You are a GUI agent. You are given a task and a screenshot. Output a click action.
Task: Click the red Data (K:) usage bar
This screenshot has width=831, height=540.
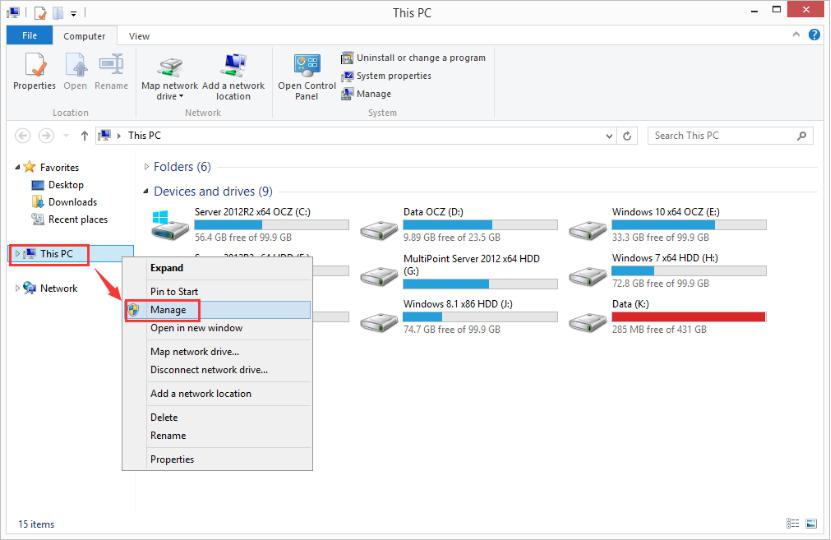689,317
